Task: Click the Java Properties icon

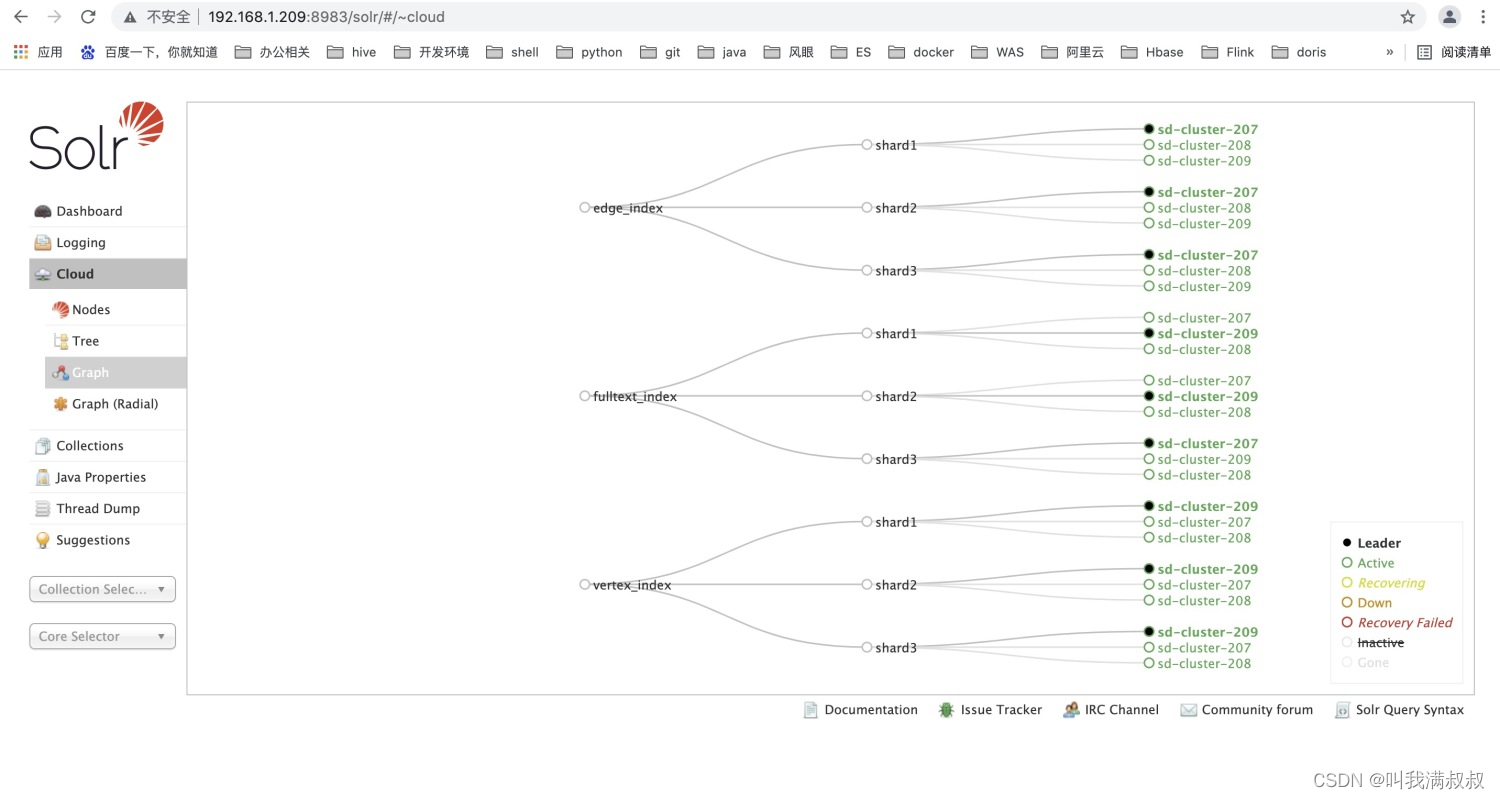Action: coord(42,477)
